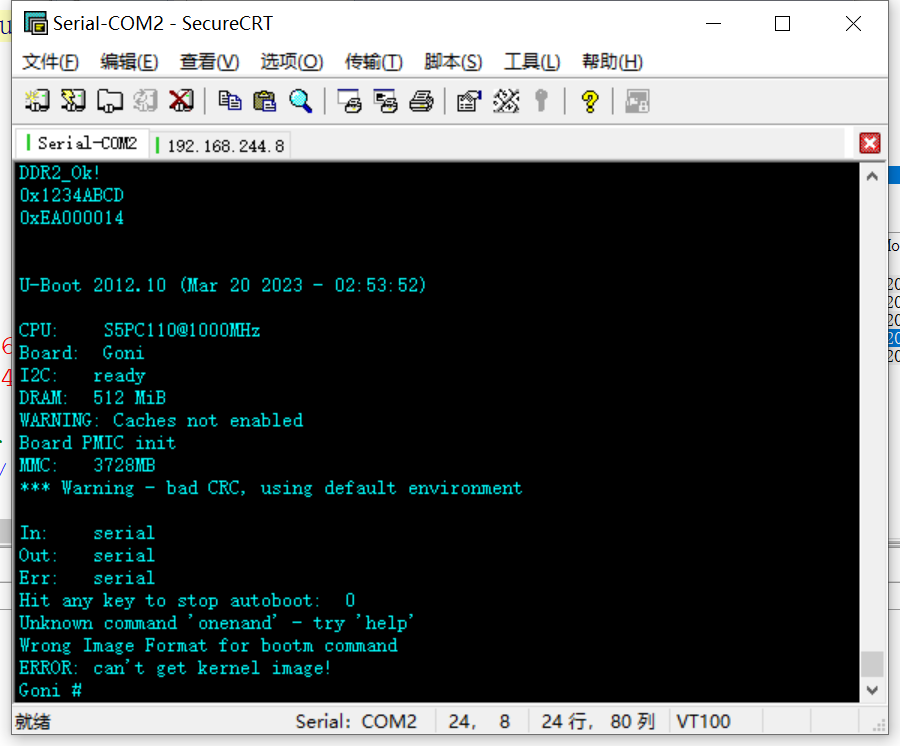Click the DDR2_Ok! terminal line

point(60,173)
